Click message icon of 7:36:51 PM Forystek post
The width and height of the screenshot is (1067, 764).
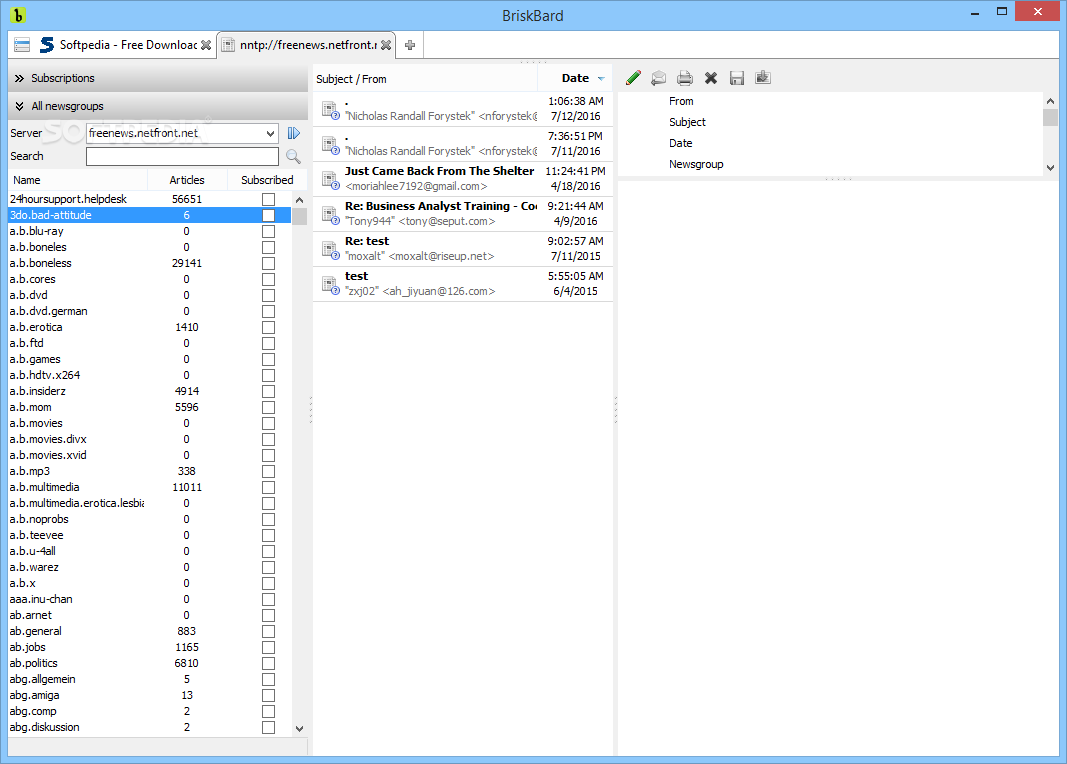point(331,145)
